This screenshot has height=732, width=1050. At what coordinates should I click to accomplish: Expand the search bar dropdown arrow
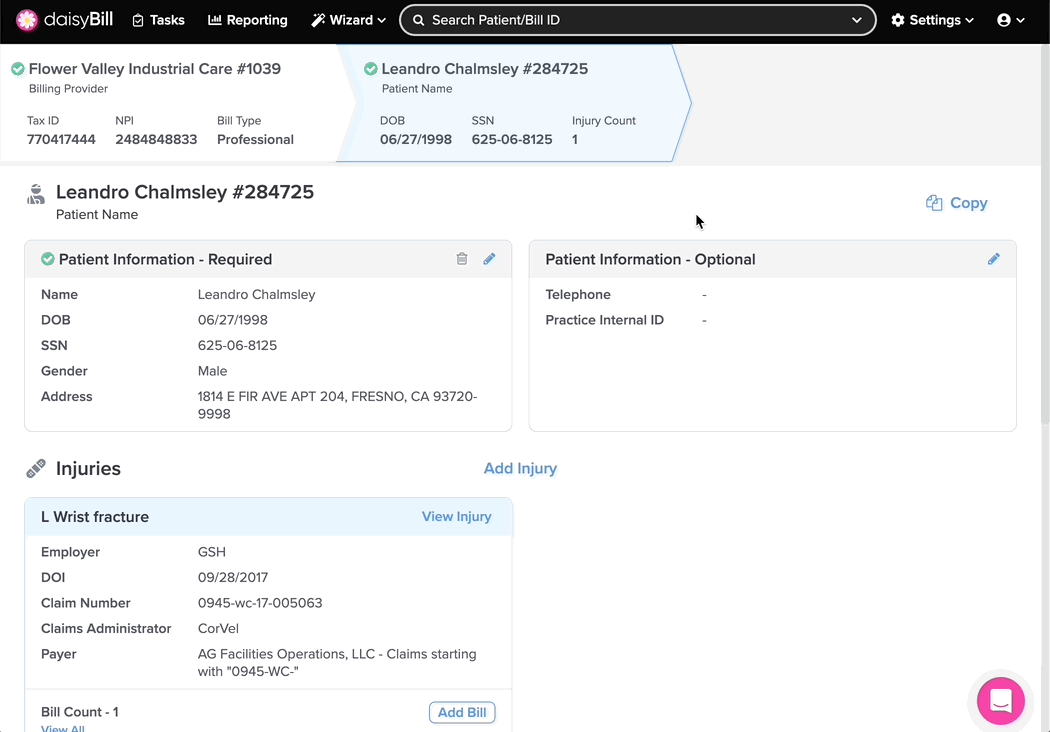click(x=857, y=20)
